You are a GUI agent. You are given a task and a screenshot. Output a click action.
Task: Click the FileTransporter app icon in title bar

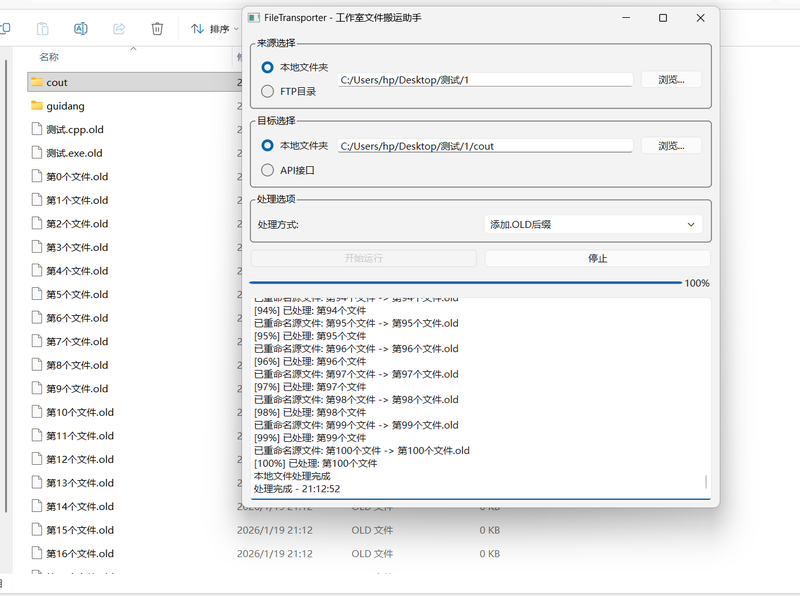click(255, 18)
